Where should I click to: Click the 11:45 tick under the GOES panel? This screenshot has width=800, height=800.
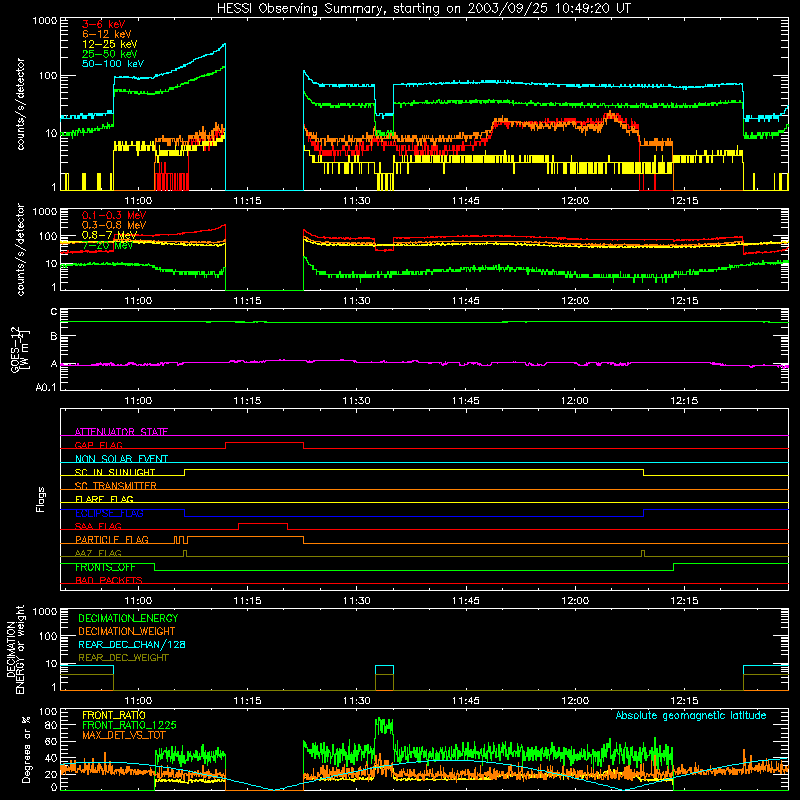tap(465, 401)
